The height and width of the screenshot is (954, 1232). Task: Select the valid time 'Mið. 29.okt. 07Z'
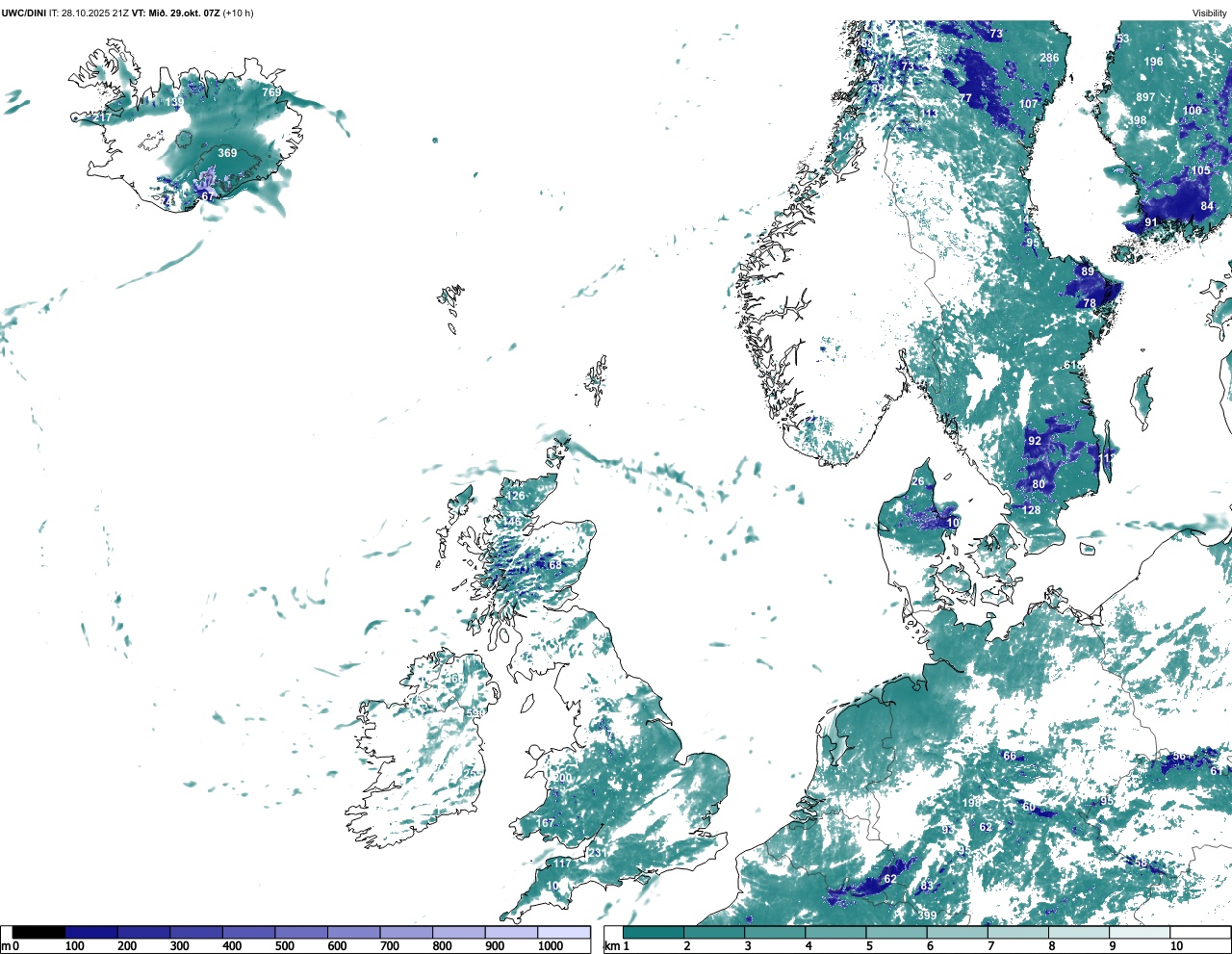(x=184, y=13)
